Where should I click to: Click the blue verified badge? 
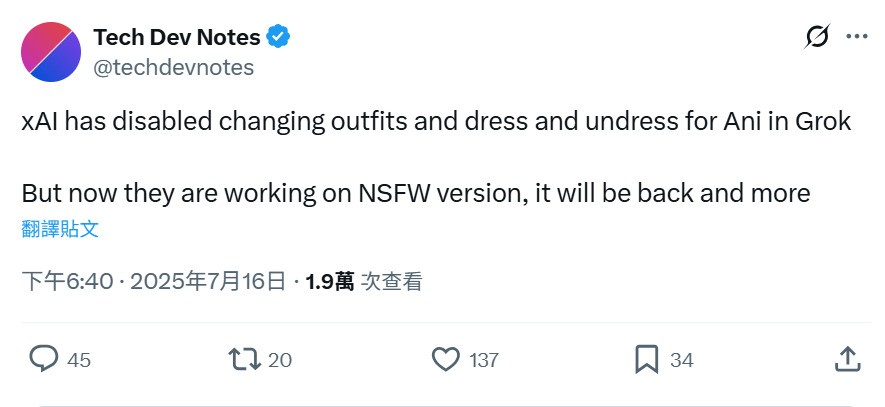279,38
